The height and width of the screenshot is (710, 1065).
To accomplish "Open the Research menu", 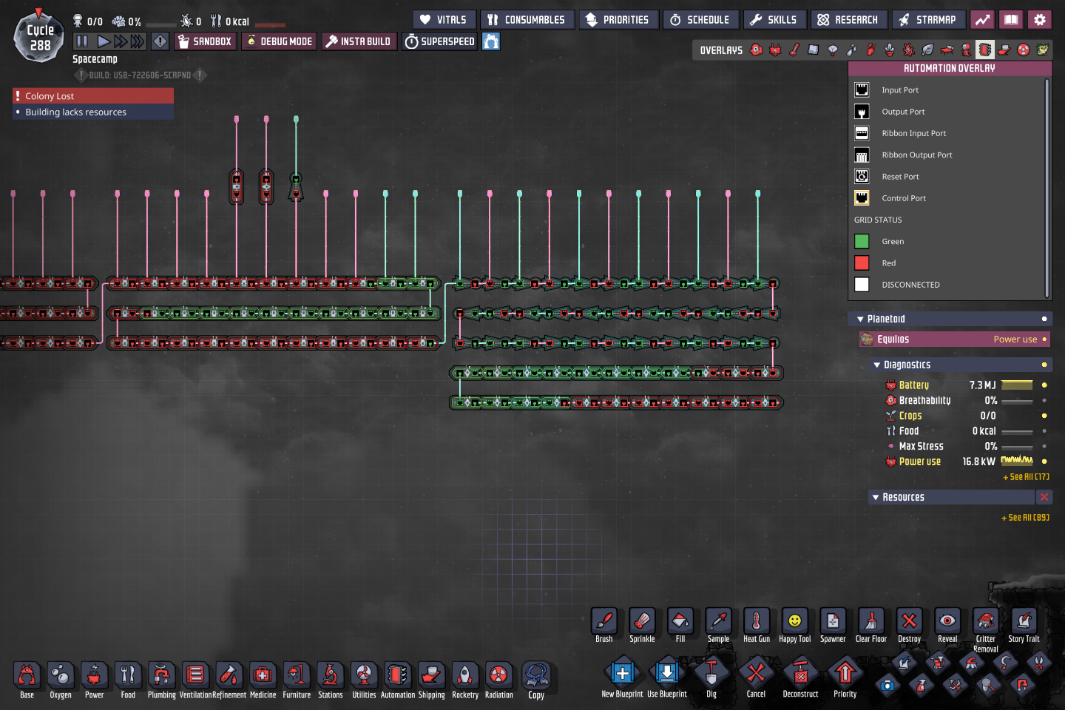I will pos(848,20).
